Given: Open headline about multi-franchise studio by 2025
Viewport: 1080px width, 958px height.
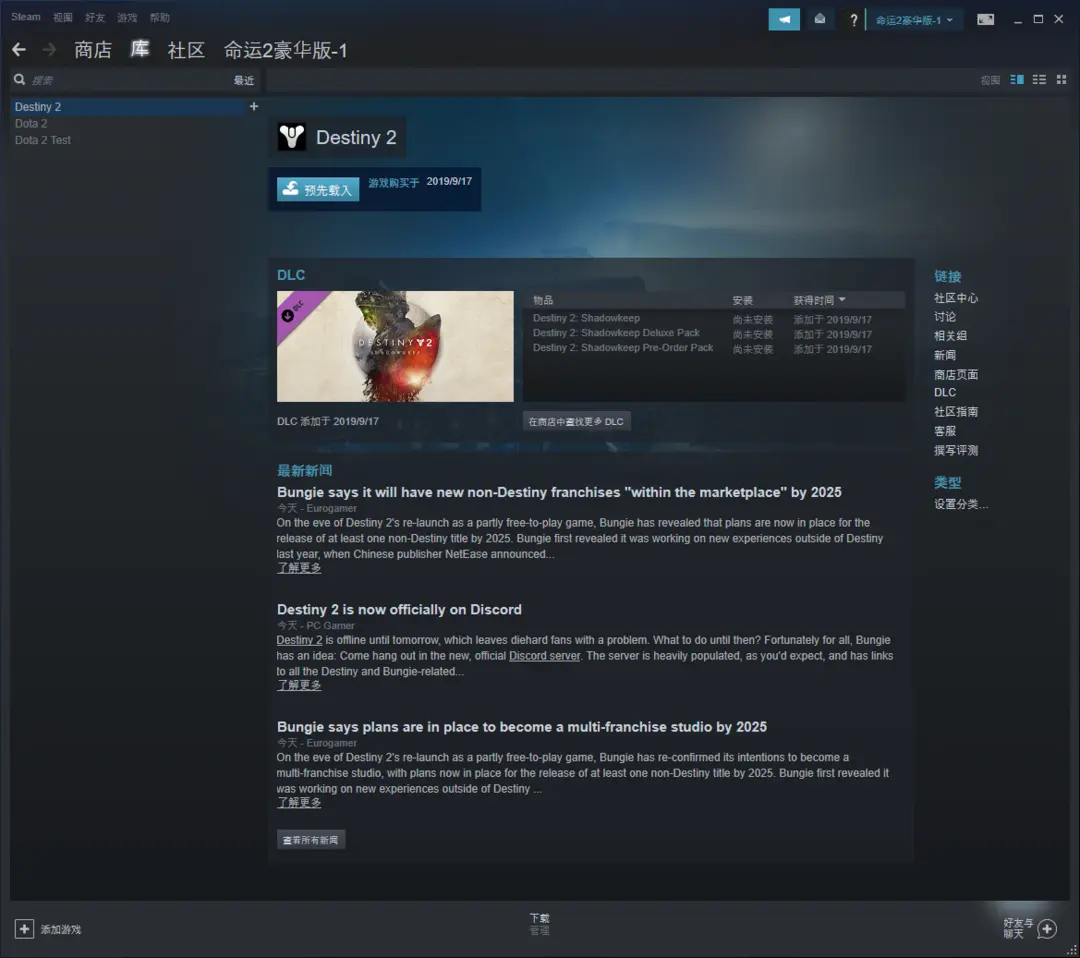Looking at the screenshot, I should tap(521, 727).
